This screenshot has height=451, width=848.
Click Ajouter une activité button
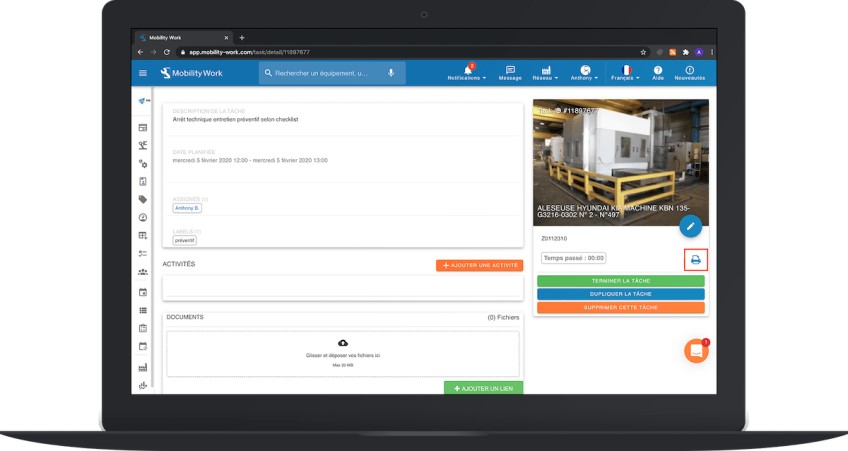click(x=480, y=266)
